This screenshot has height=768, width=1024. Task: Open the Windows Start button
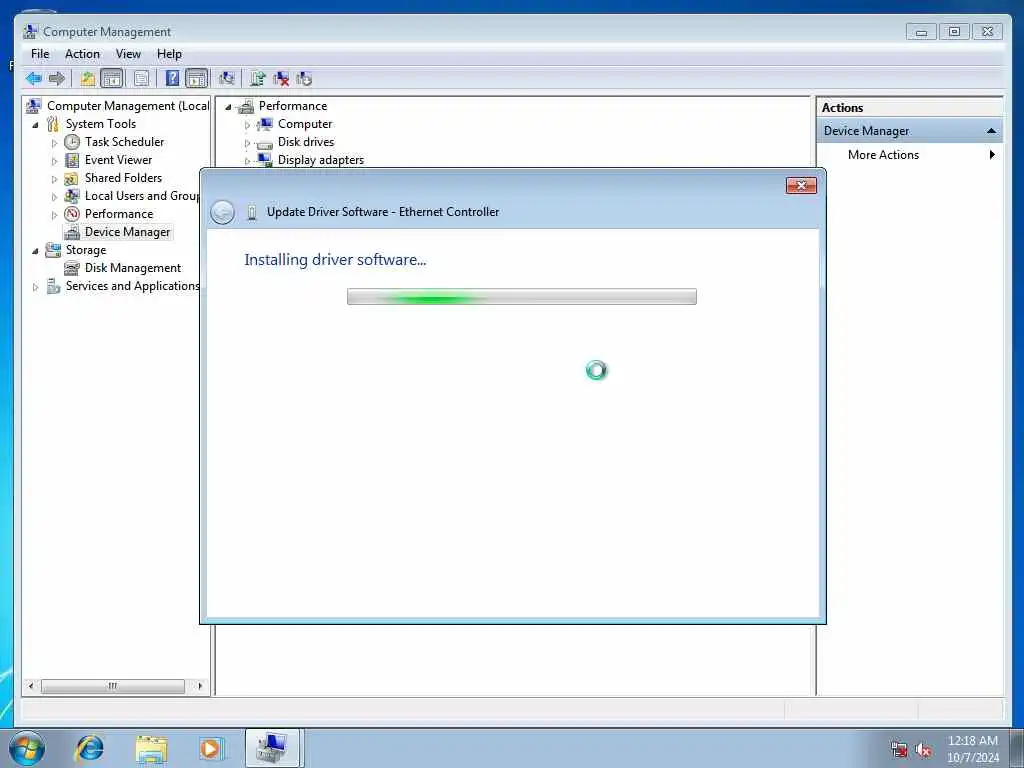(27, 748)
